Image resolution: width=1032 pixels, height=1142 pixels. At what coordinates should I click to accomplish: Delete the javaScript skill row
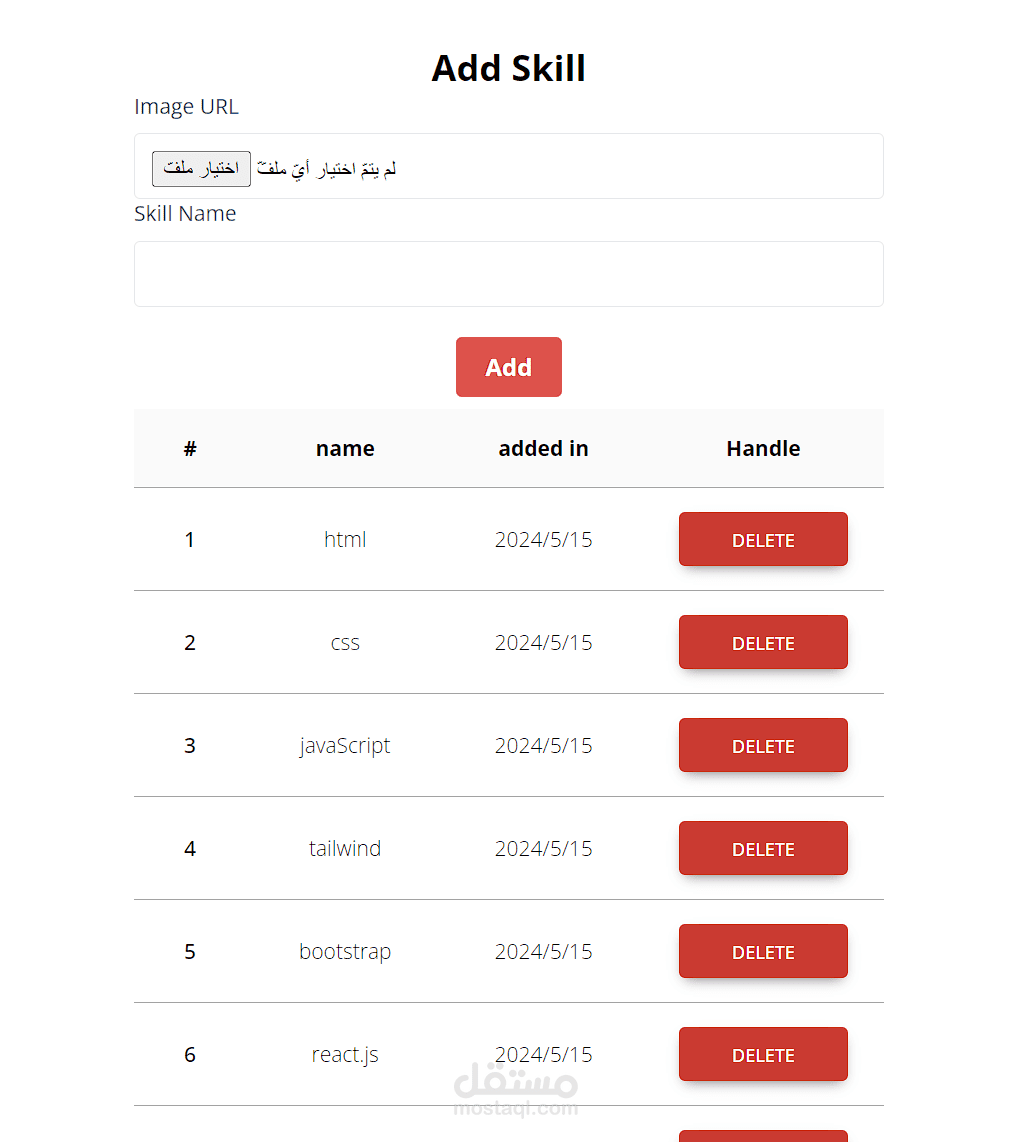coord(763,745)
